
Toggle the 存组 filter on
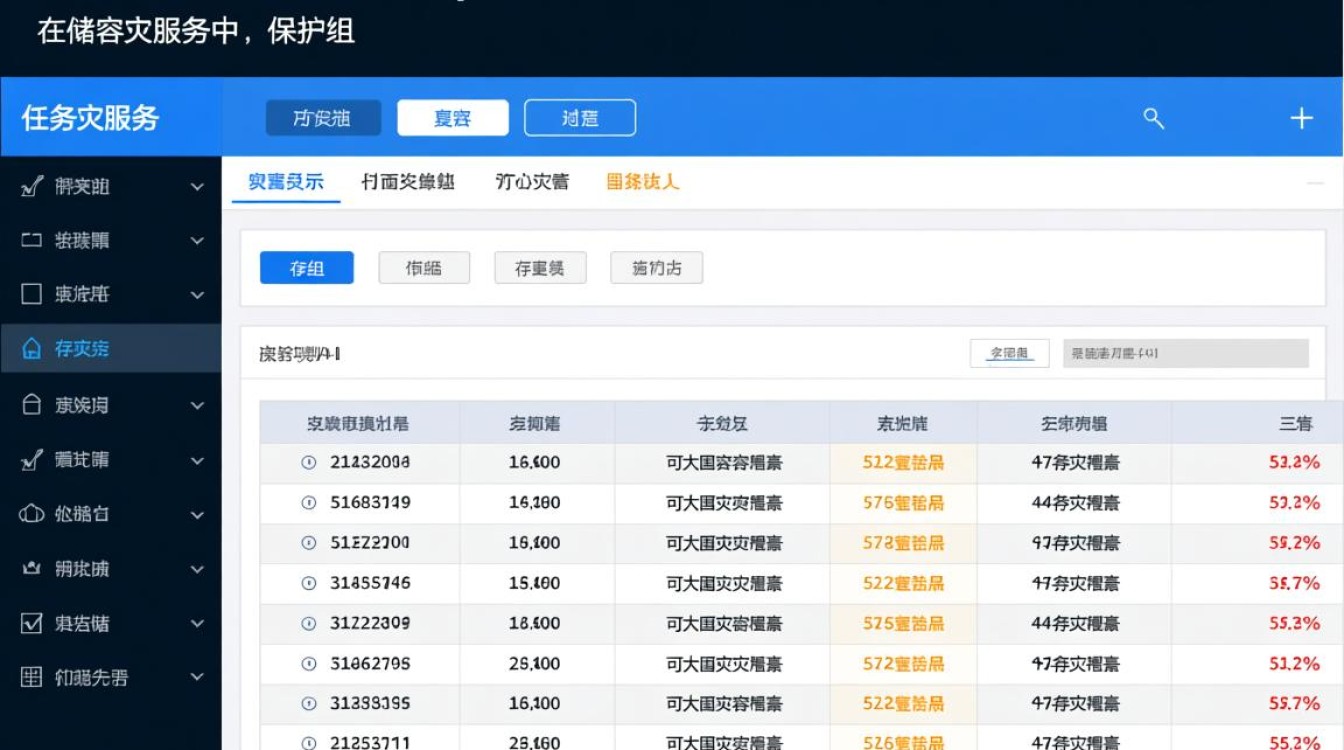pos(306,267)
